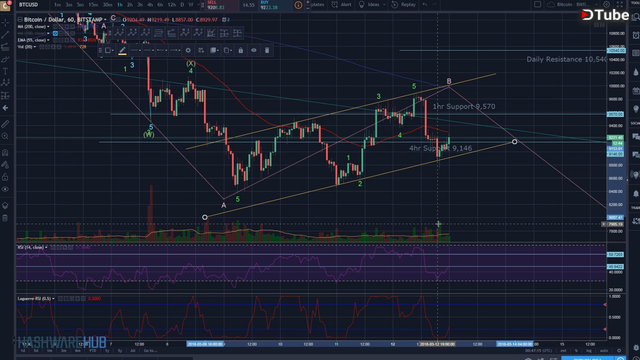Start the Replay button

click(x=404, y=4)
